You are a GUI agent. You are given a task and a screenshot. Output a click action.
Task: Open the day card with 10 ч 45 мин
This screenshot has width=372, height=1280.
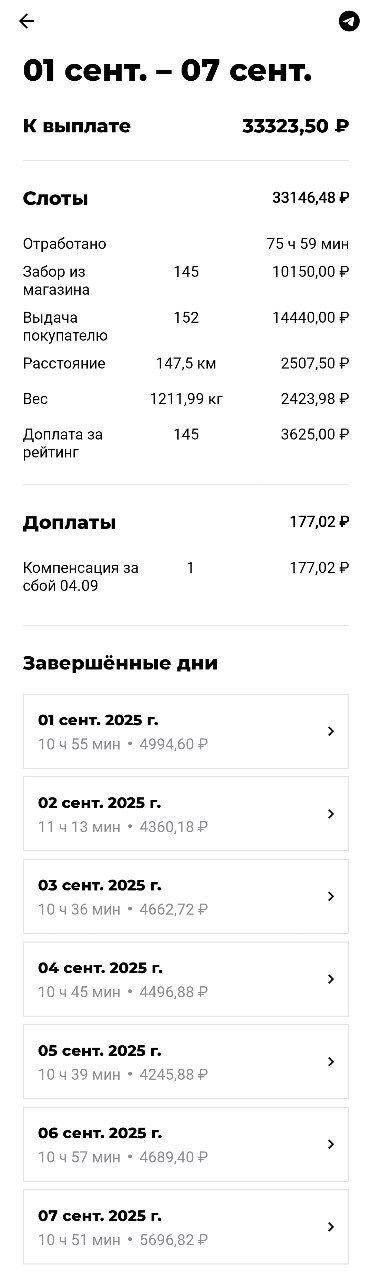pyautogui.click(x=186, y=979)
